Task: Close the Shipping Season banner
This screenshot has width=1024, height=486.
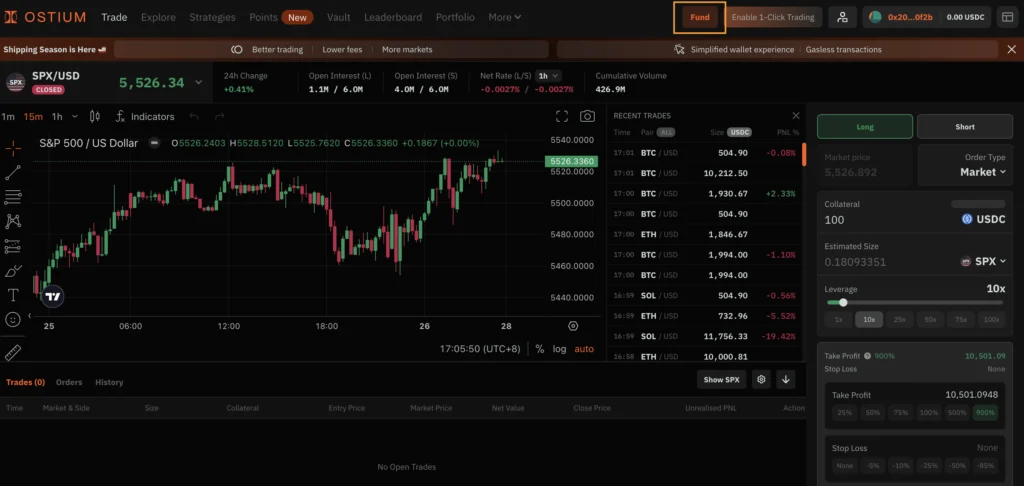Action: [x=1012, y=49]
